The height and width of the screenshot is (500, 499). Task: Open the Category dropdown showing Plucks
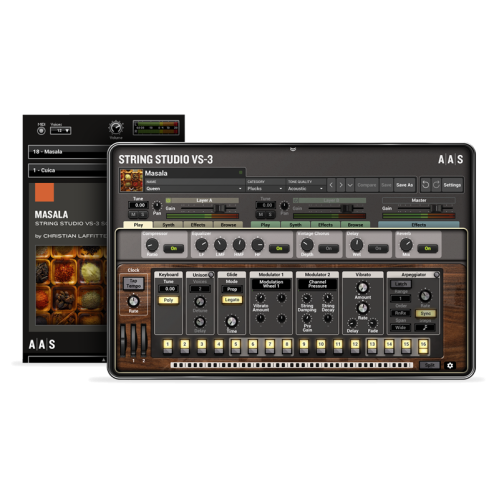tap(265, 189)
